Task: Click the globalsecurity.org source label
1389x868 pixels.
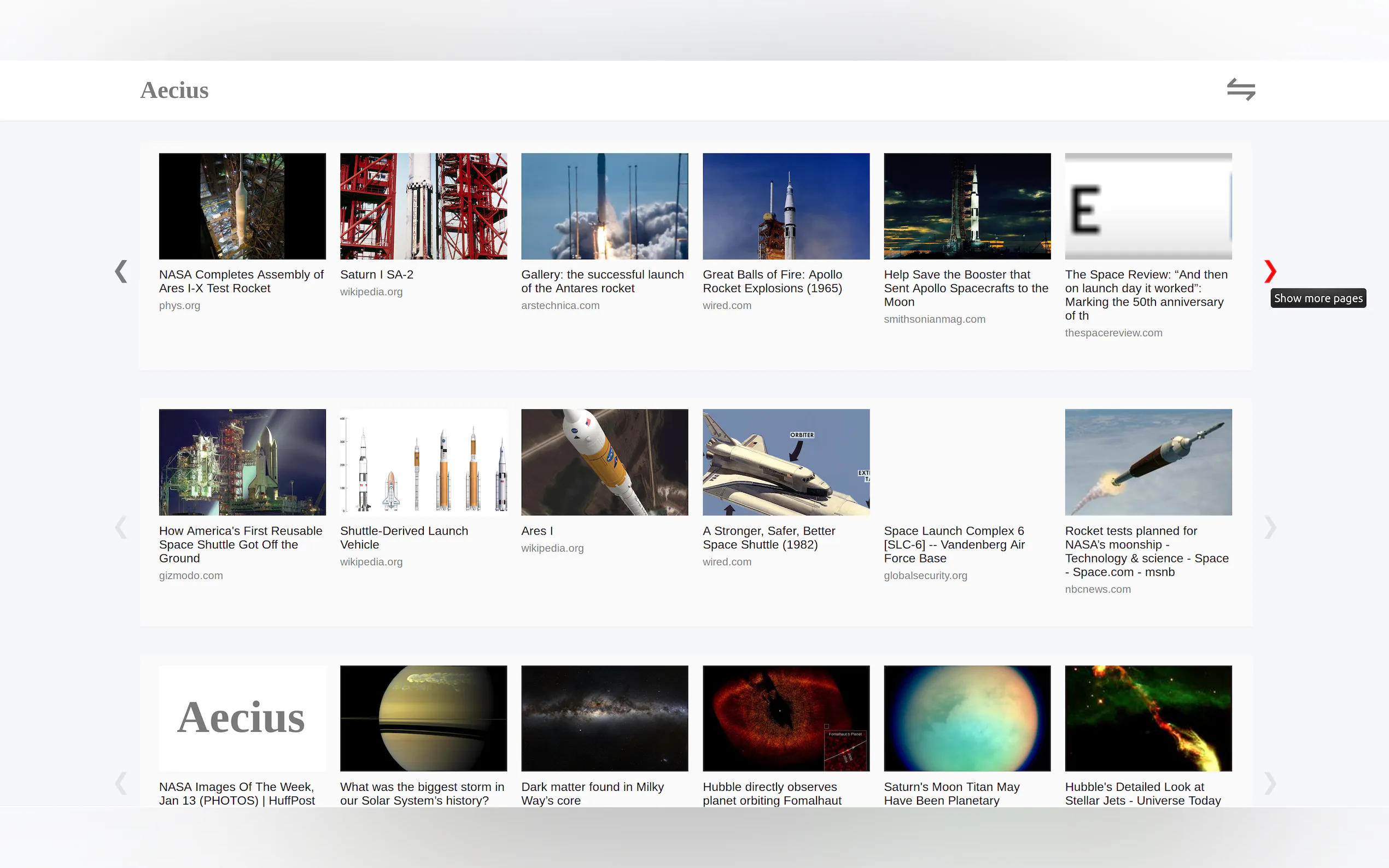Action: (925, 575)
